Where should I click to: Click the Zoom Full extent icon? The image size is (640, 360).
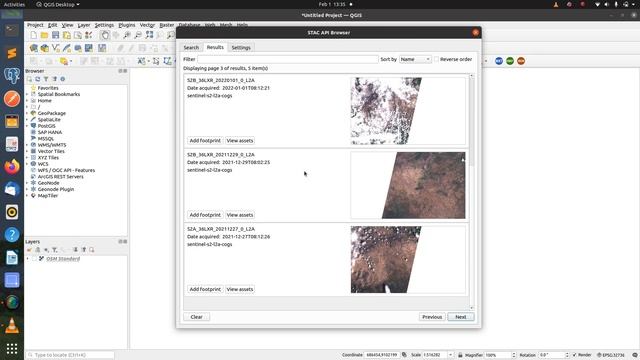point(149,36)
